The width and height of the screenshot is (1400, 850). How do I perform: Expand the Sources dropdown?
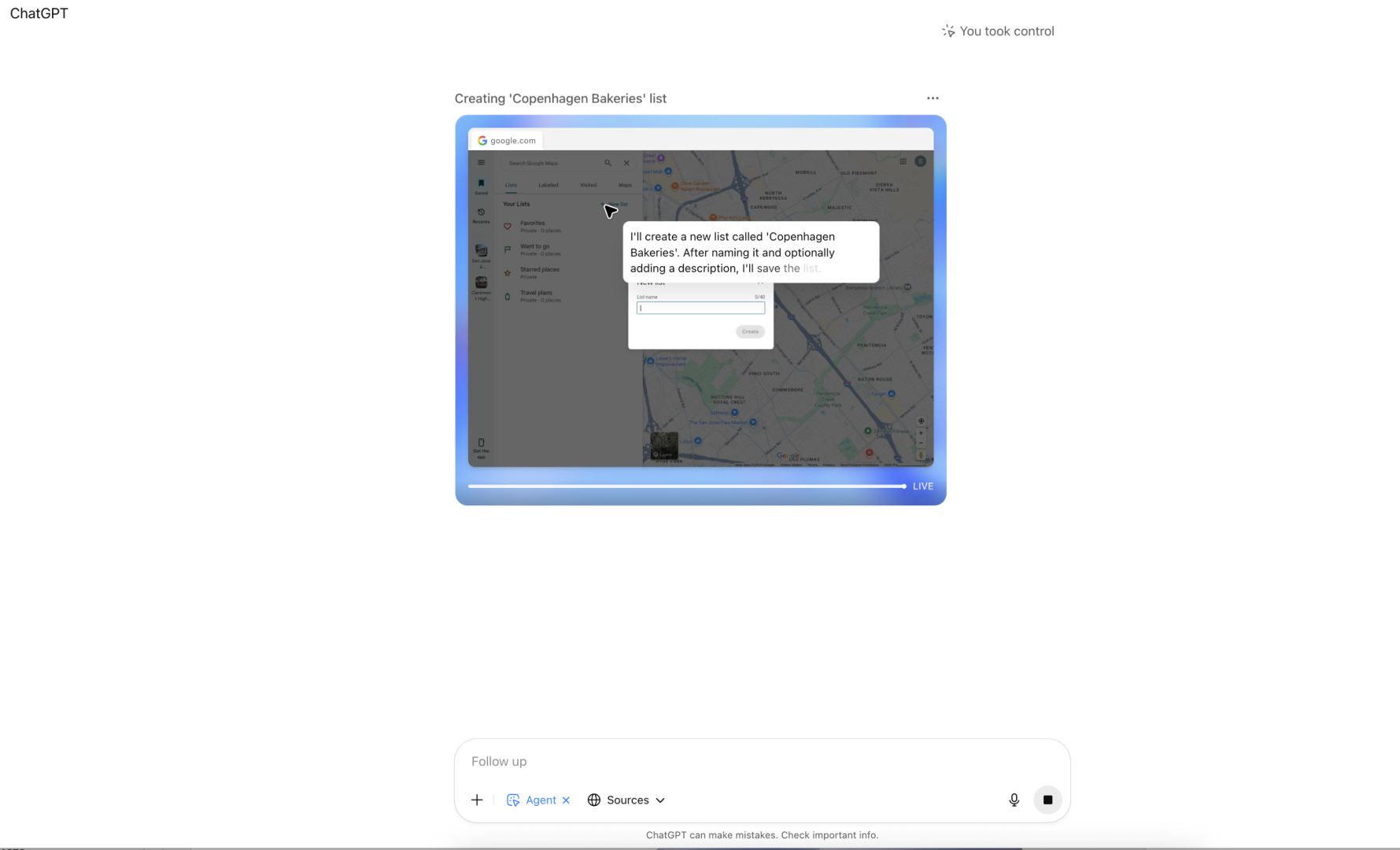tap(626, 800)
